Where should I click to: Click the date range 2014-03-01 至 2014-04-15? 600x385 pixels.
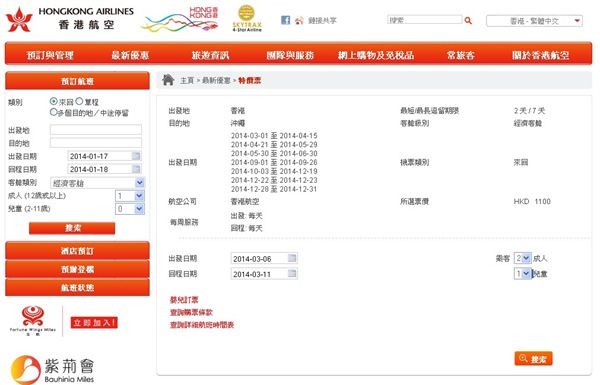(274, 135)
